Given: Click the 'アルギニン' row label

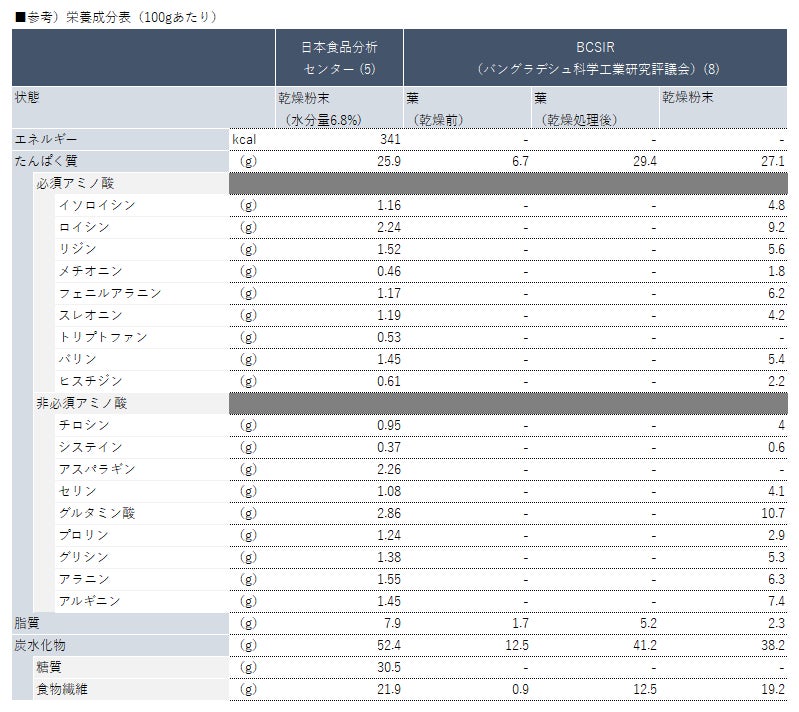Looking at the screenshot, I should [x=90, y=601].
